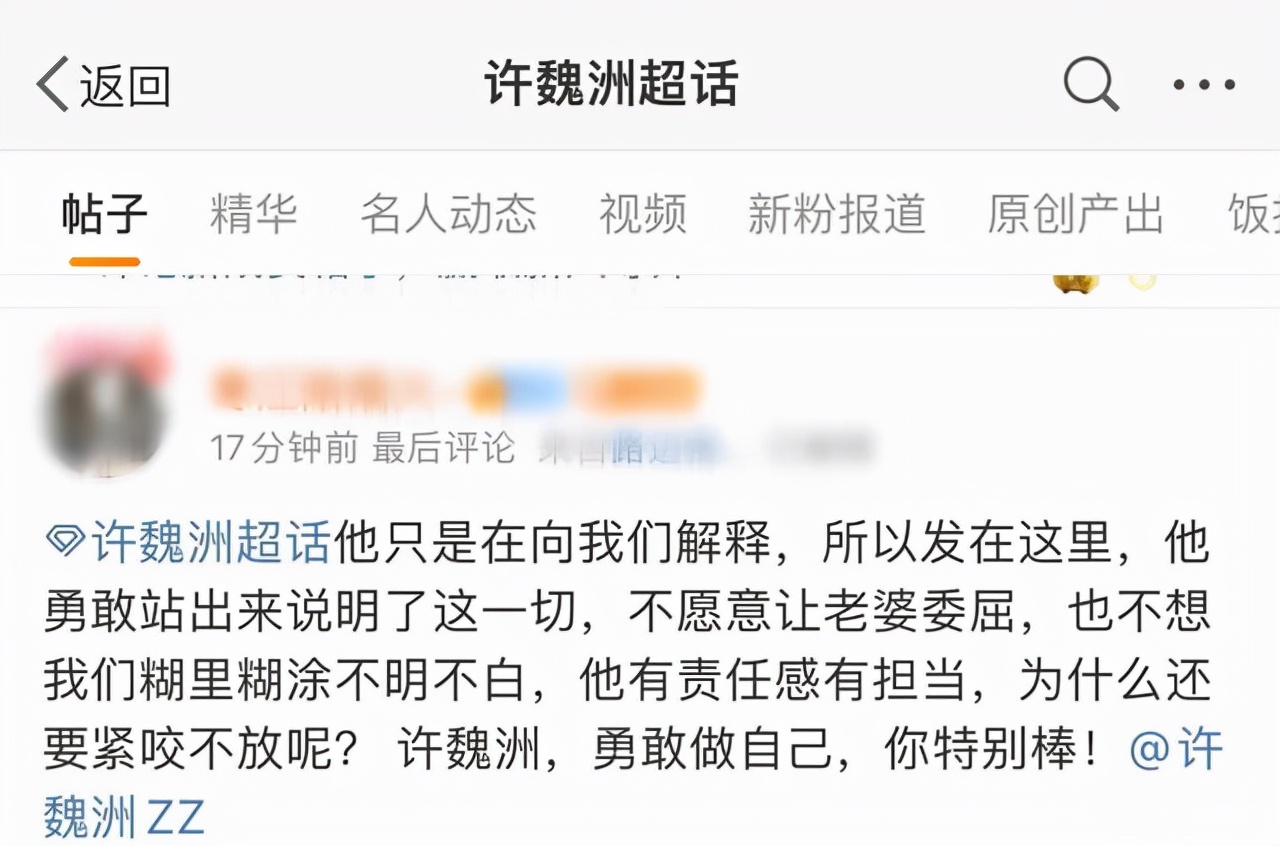Image resolution: width=1280 pixels, height=846 pixels.
Task: Click the 返回 text label
Action: pyautogui.click(x=125, y=85)
